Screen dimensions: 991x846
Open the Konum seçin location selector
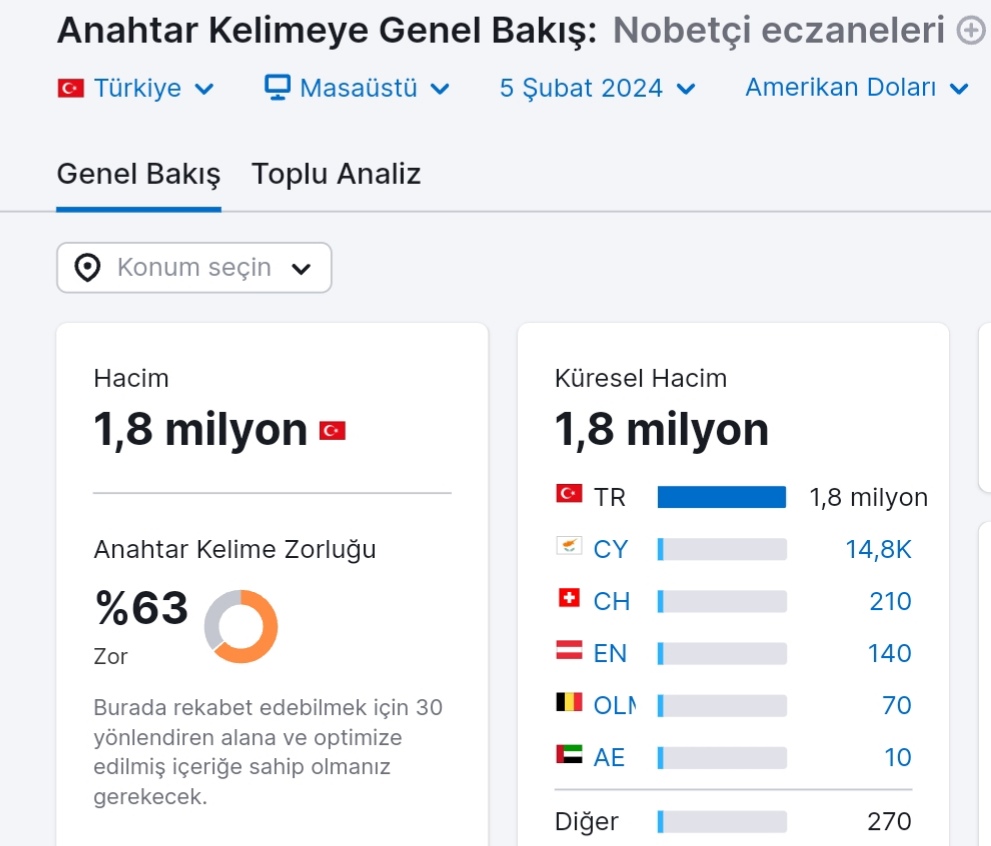[x=194, y=267]
